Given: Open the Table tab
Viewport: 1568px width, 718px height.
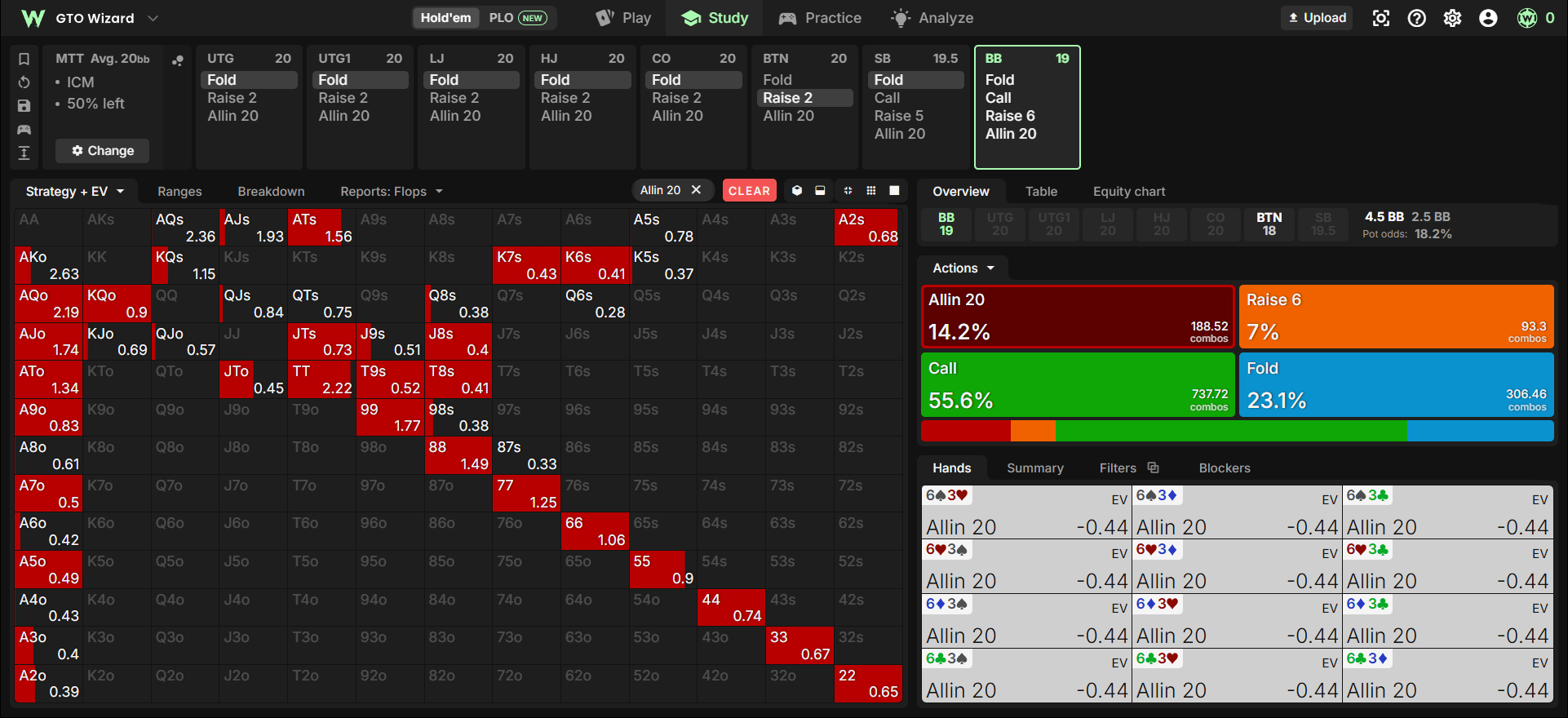Looking at the screenshot, I should tap(1041, 191).
